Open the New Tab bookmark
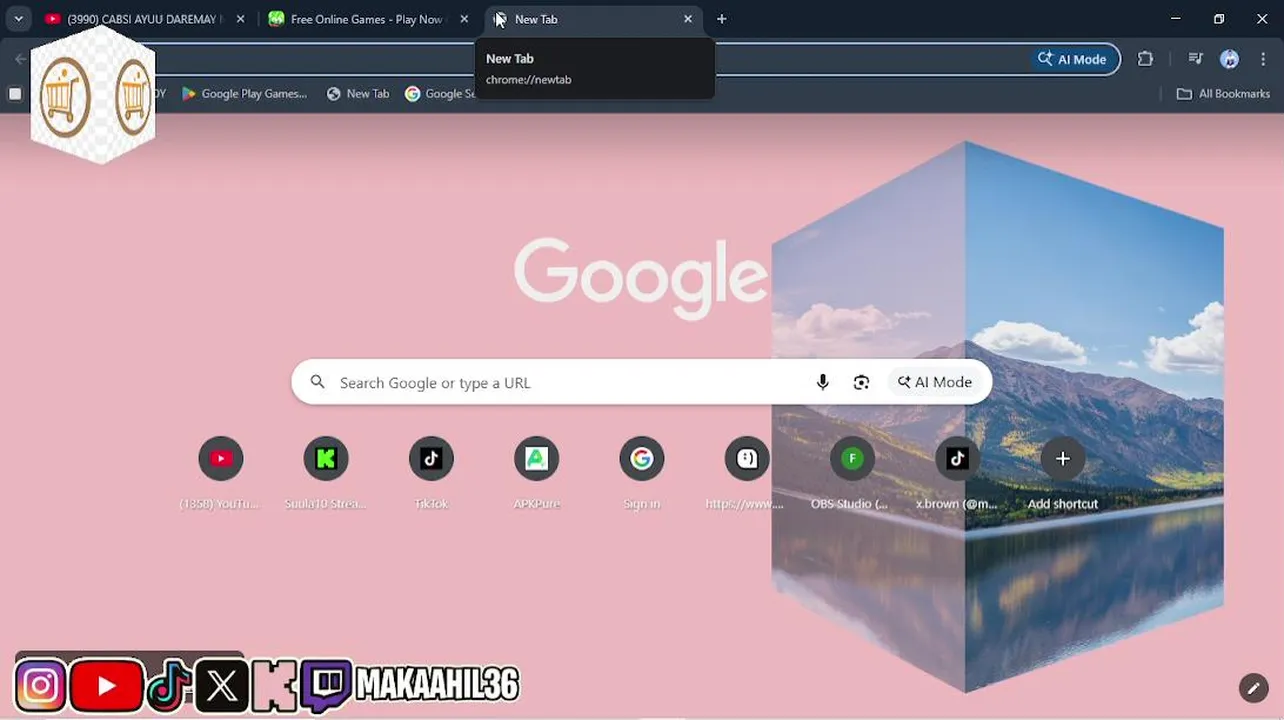The image size is (1284, 720). 358,94
